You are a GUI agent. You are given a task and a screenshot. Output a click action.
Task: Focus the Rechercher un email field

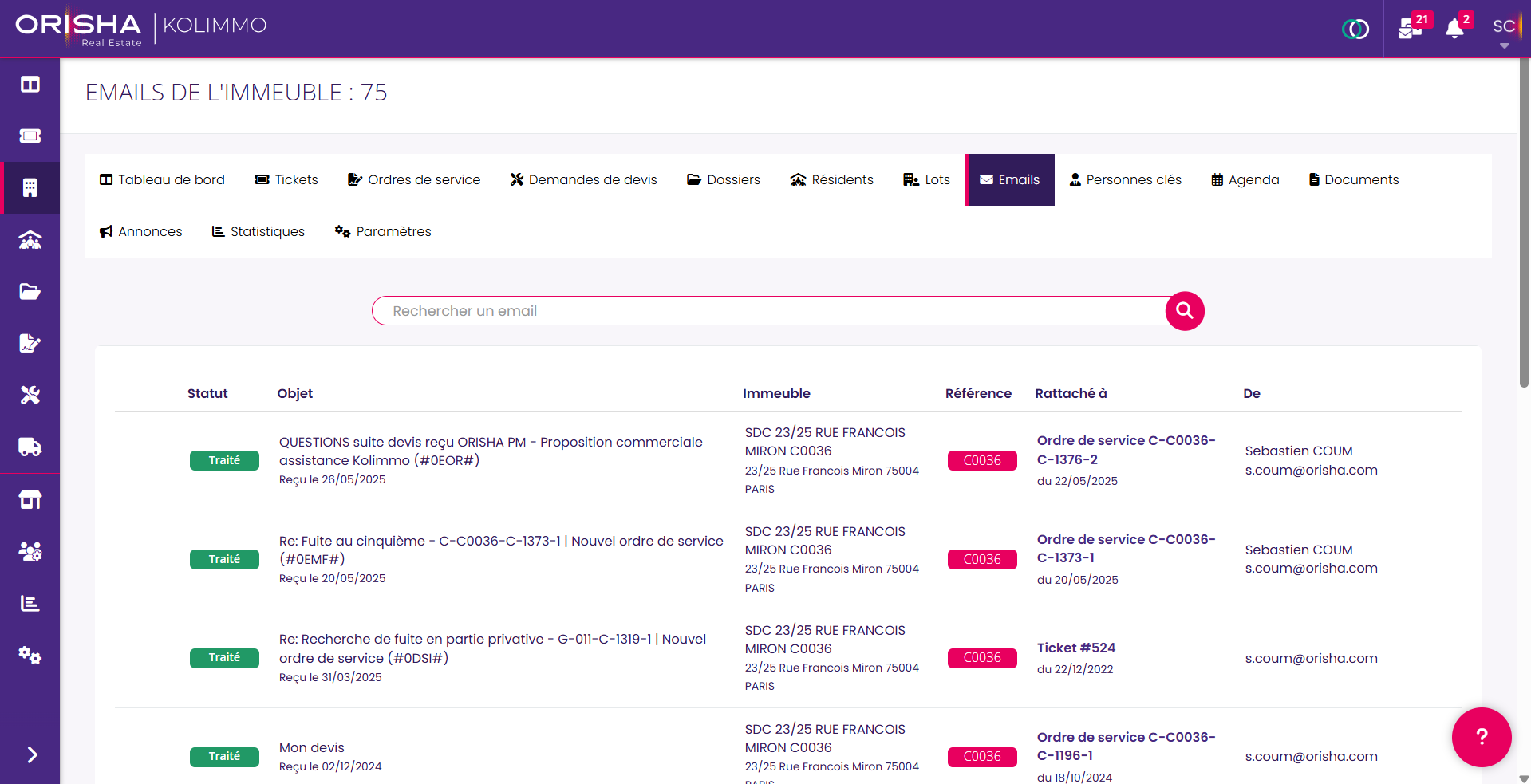[x=770, y=311]
